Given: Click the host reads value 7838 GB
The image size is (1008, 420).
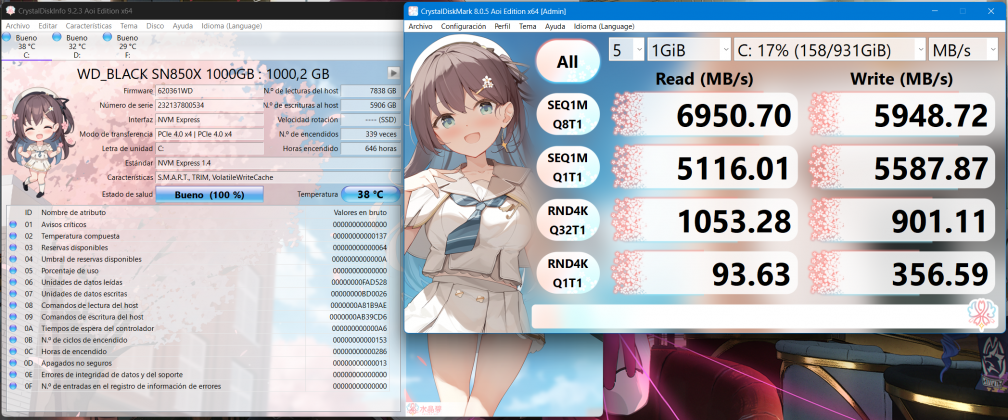Looking at the screenshot, I should click(370, 91).
